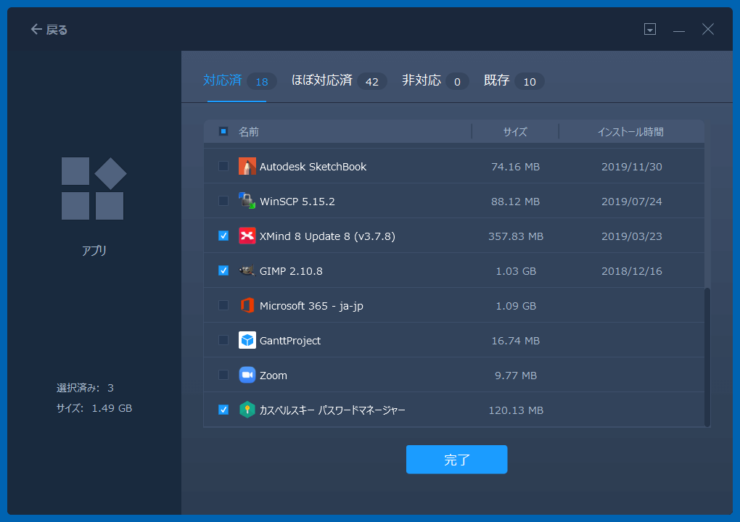Click the Microsoft 365 - ja-jp name
740x522 pixels.
click(x=311, y=306)
